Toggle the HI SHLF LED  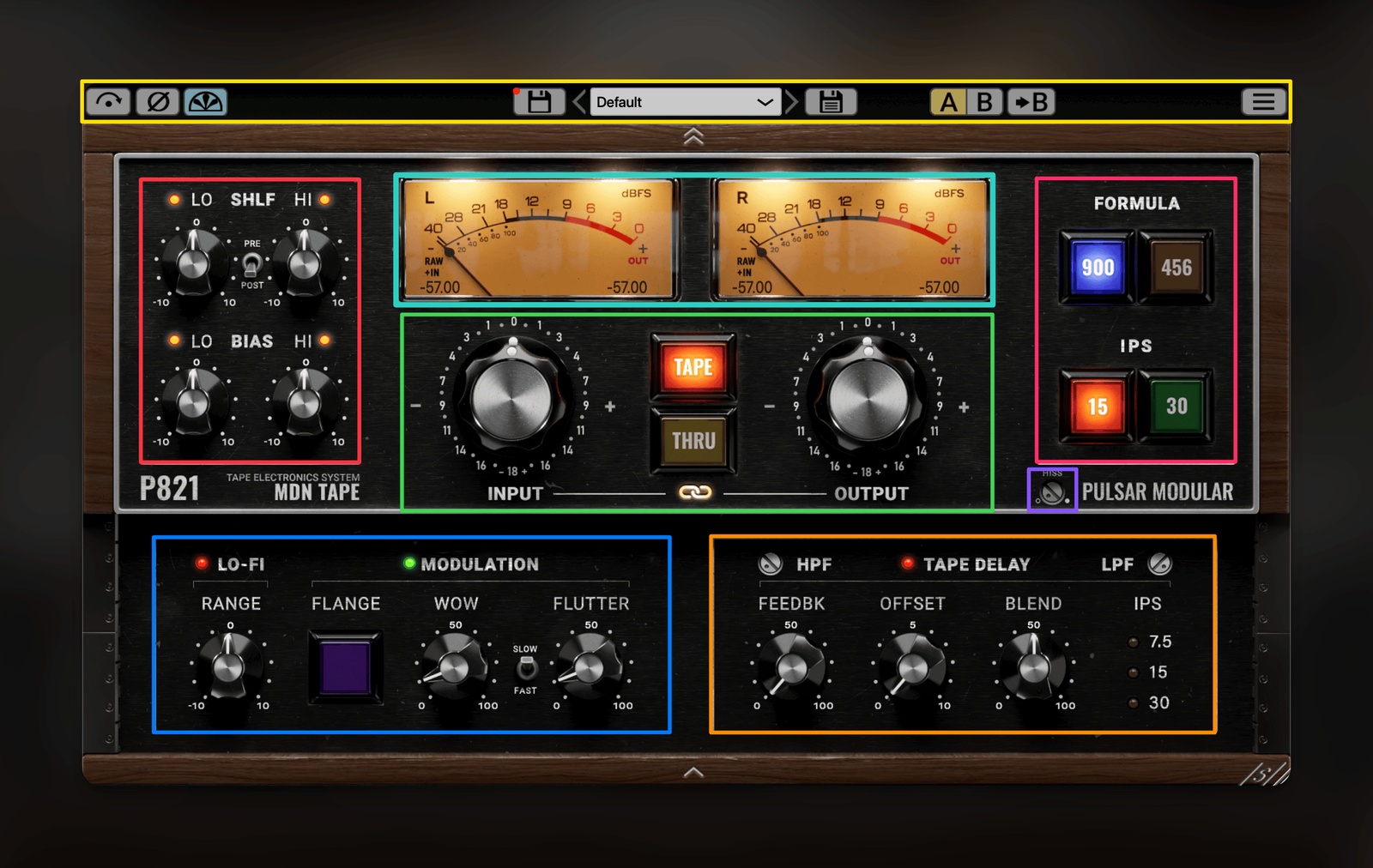tap(325, 200)
